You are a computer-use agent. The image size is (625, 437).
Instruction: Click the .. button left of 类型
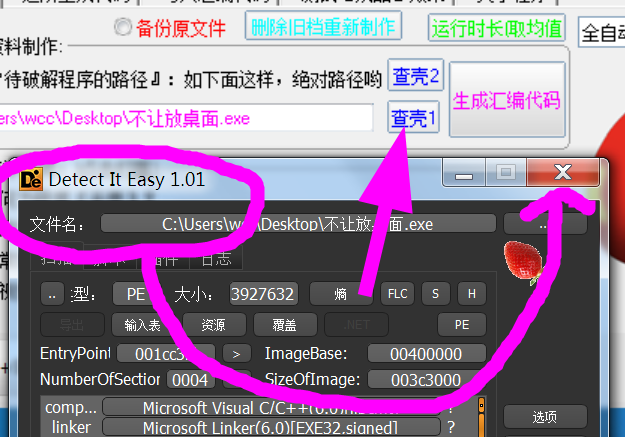tap(52, 294)
